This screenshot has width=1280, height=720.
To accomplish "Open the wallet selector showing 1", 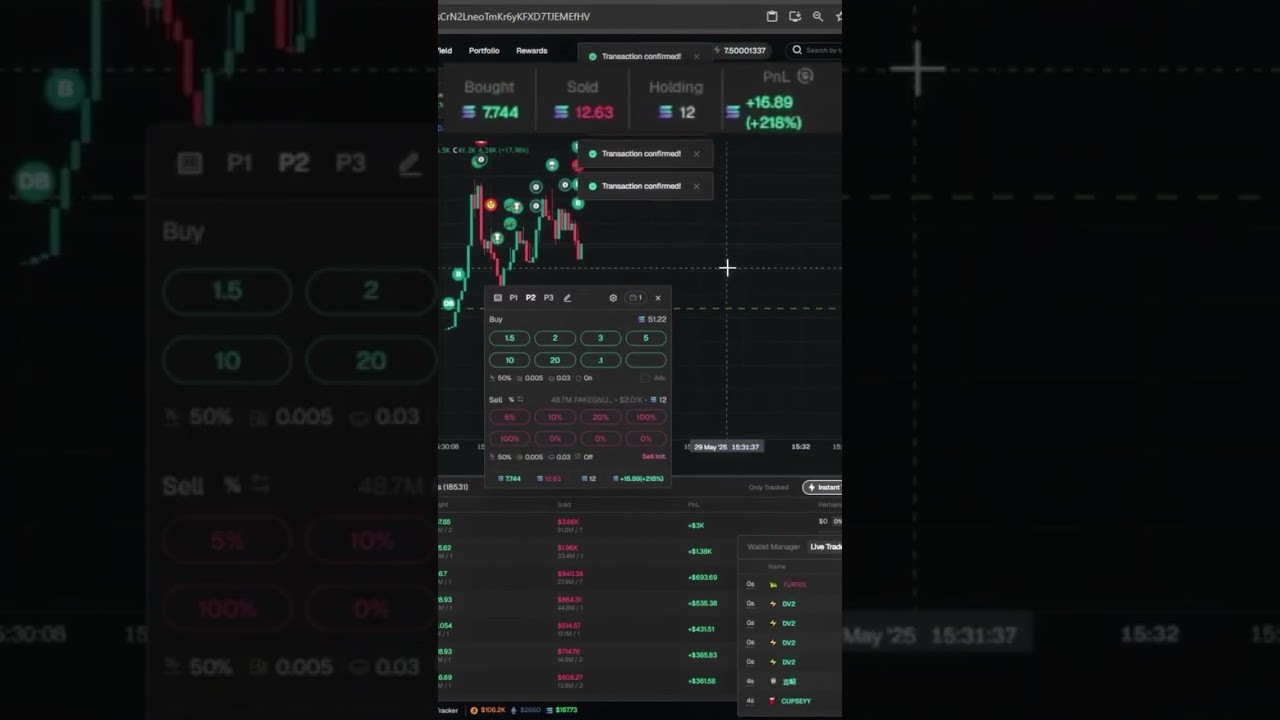I will point(635,298).
